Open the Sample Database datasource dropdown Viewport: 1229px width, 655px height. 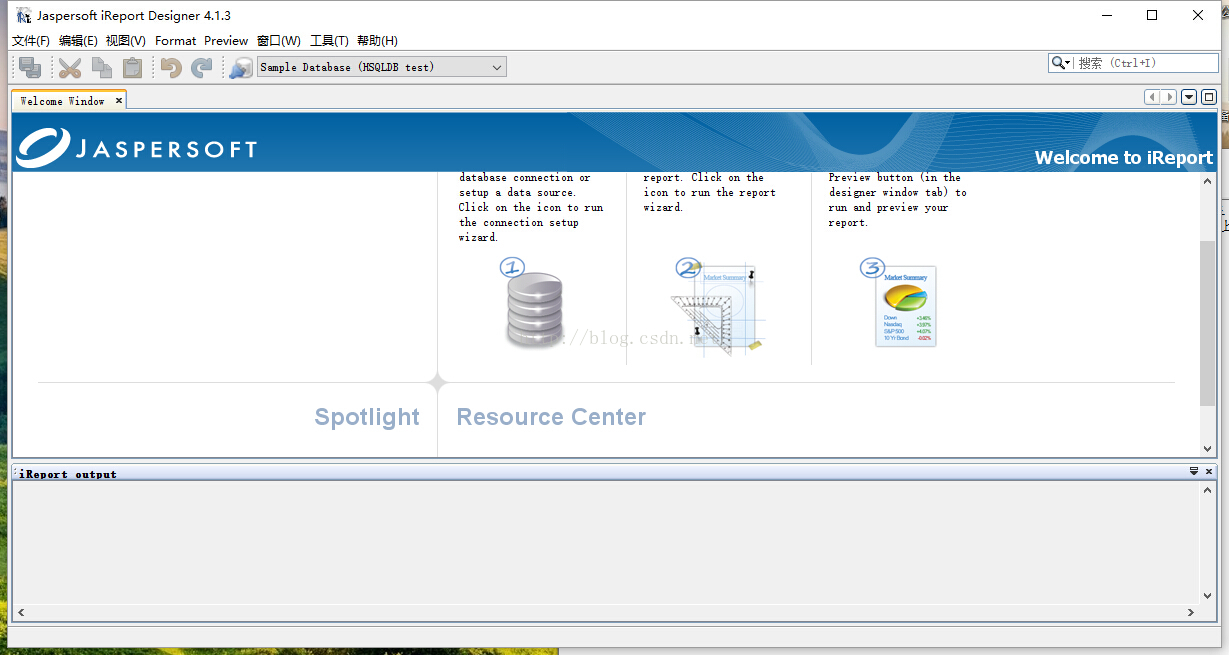tap(382, 67)
